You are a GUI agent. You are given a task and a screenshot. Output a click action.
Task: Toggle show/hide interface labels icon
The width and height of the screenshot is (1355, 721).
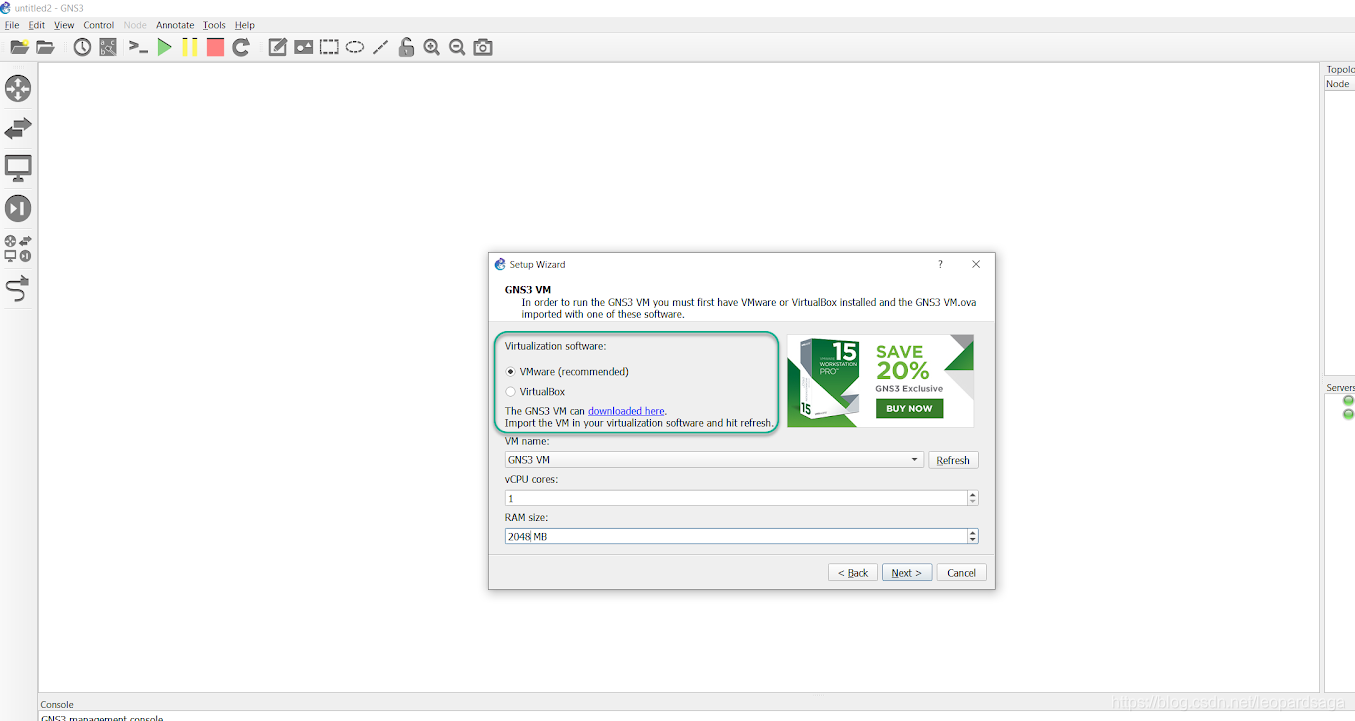pyautogui.click(x=108, y=47)
